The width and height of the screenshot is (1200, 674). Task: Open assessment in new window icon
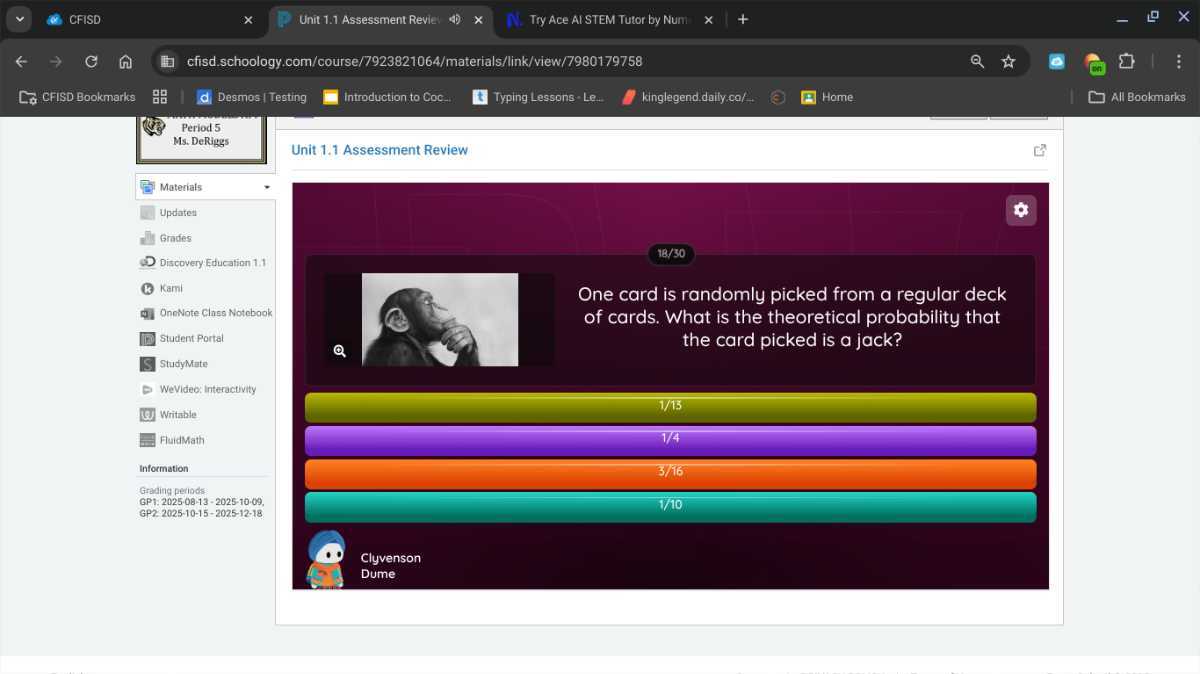(1040, 150)
